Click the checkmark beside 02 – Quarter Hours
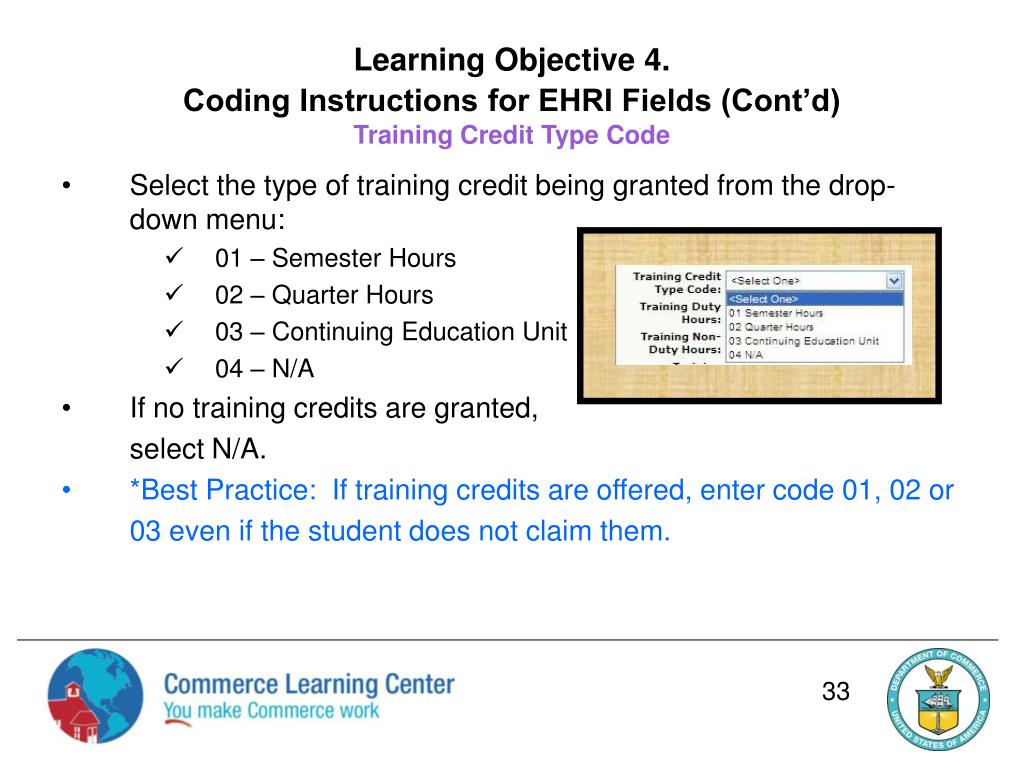This screenshot has height=768, width=1024. point(171,294)
